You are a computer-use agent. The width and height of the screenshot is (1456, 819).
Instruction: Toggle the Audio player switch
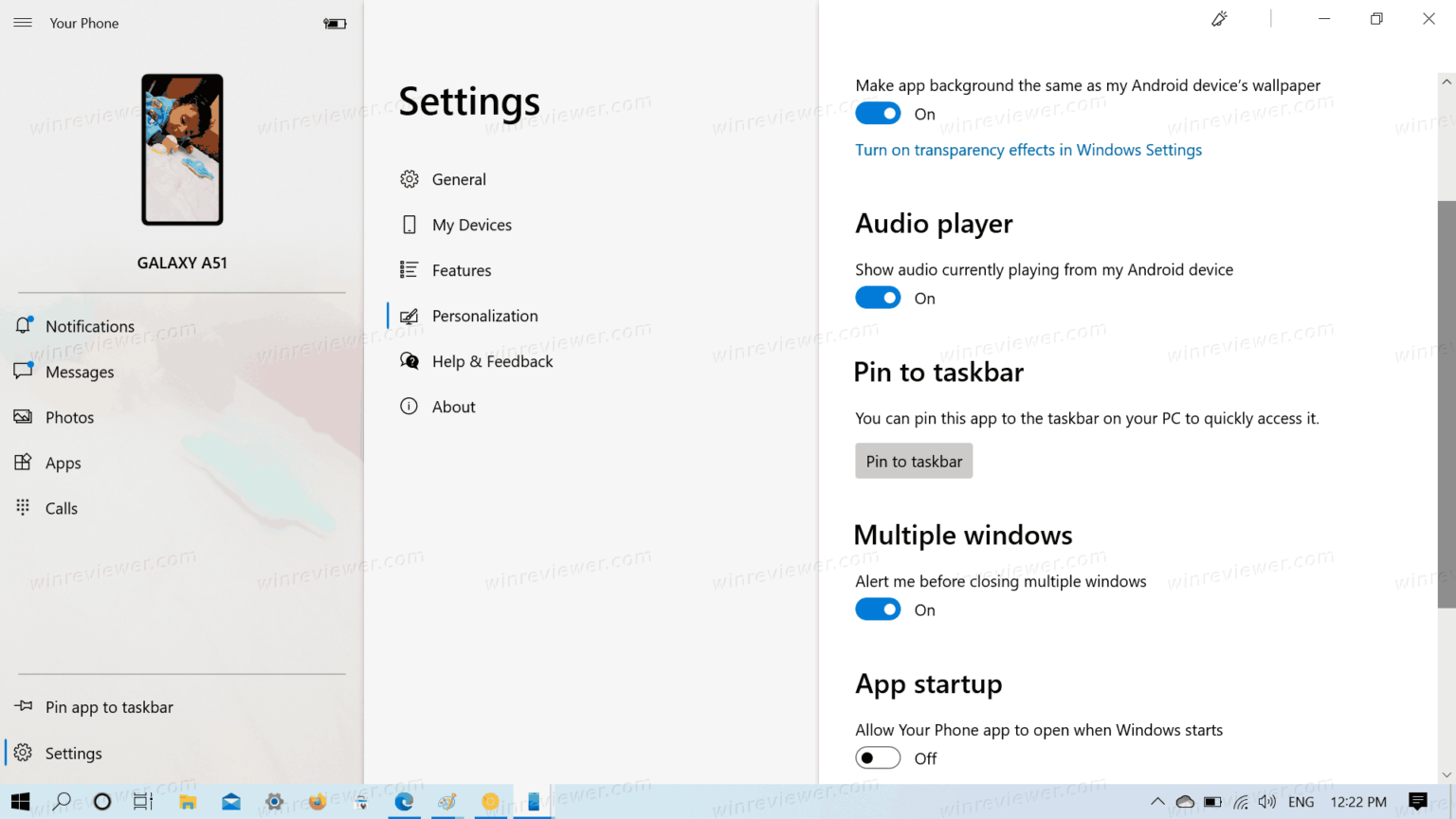click(x=878, y=298)
